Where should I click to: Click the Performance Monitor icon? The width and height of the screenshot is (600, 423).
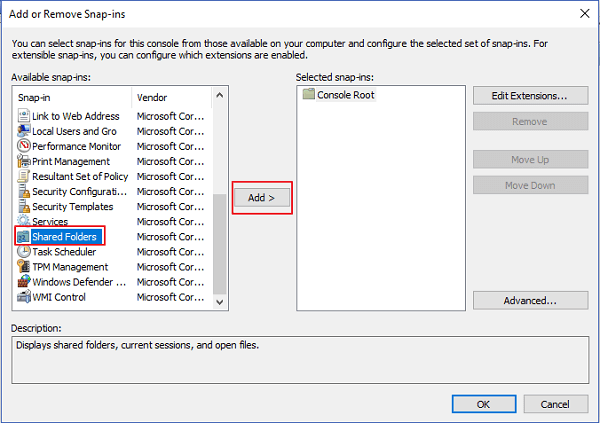pos(24,146)
